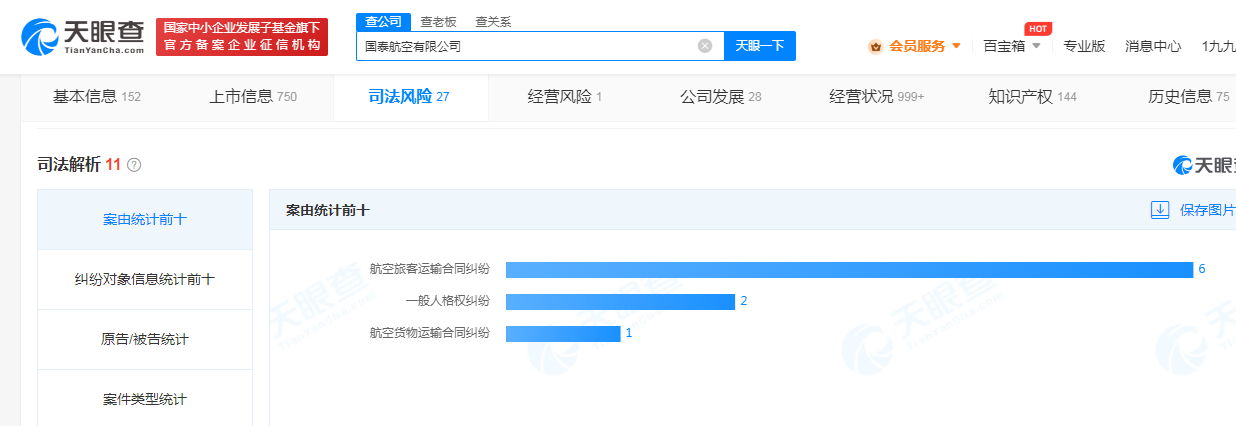Screen dimensions: 1236x426
Task: Click the 百宝箱 link
Action: [x=1005, y=46]
